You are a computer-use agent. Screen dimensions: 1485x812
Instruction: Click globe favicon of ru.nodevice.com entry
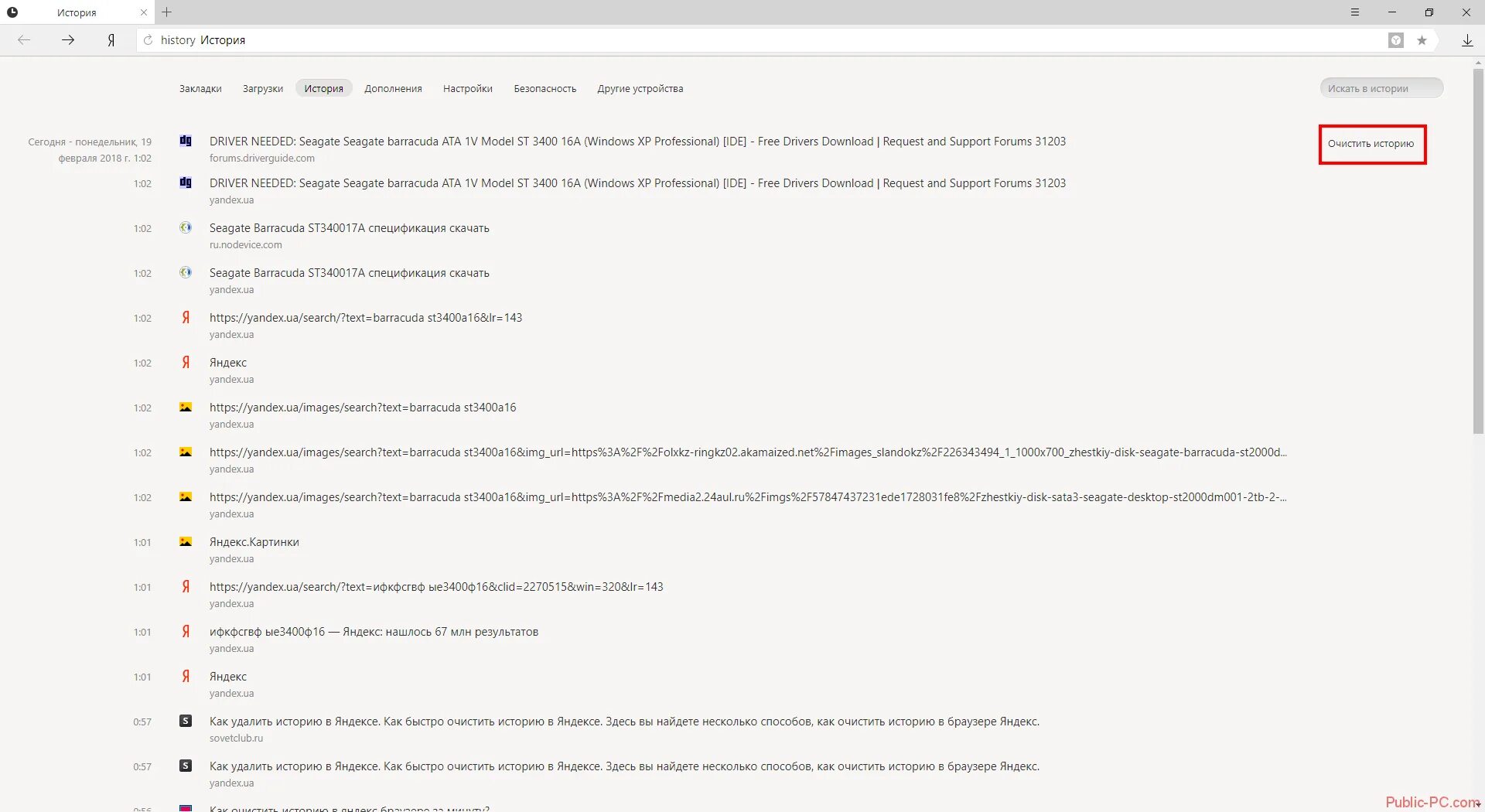tap(186, 227)
